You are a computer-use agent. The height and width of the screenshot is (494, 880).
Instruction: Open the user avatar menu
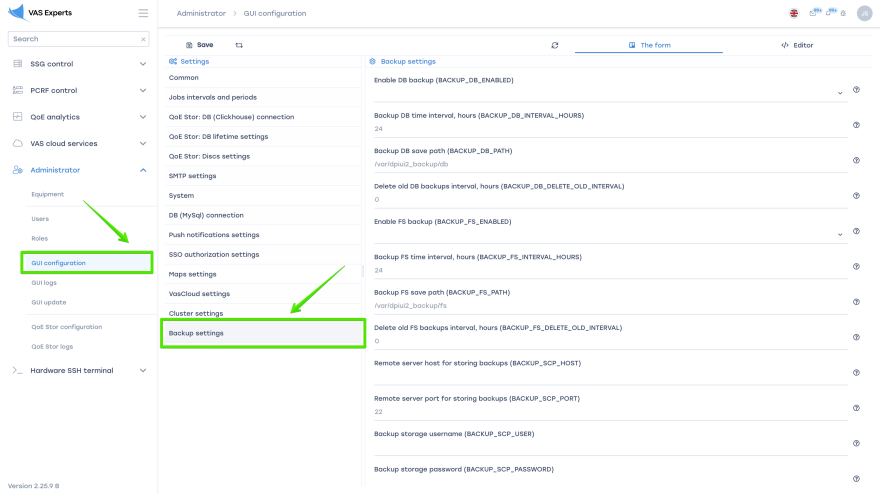pos(864,13)
